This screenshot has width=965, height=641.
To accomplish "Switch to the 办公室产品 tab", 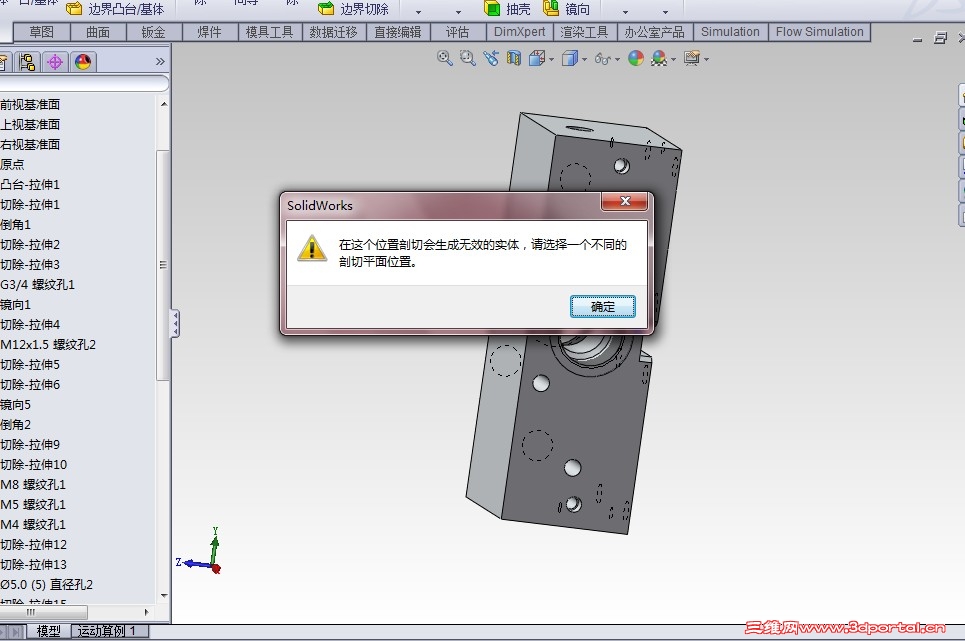I will [655, 32].
